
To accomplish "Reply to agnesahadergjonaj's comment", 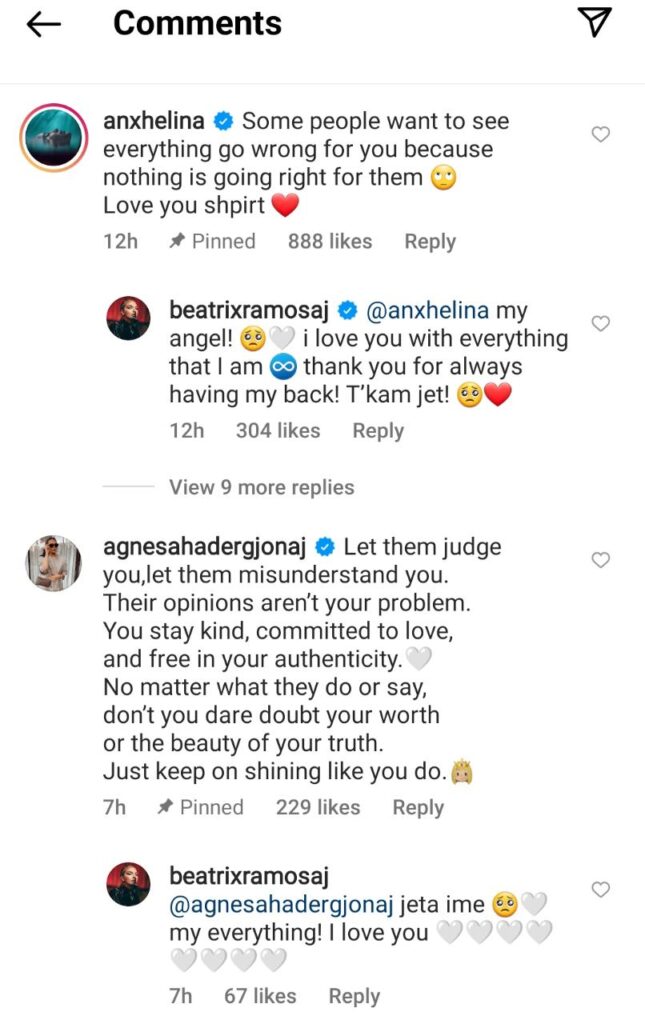I will point(417,807).
